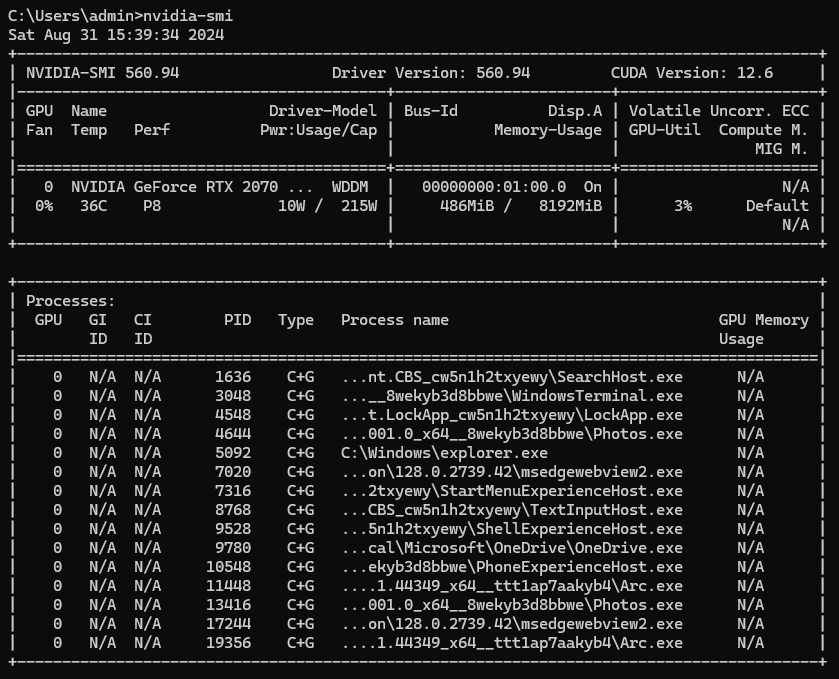Screen dimensions: 839x679
Task: Select C:\Windows\explorer.exe process path
Action: [x=444, y=453]
